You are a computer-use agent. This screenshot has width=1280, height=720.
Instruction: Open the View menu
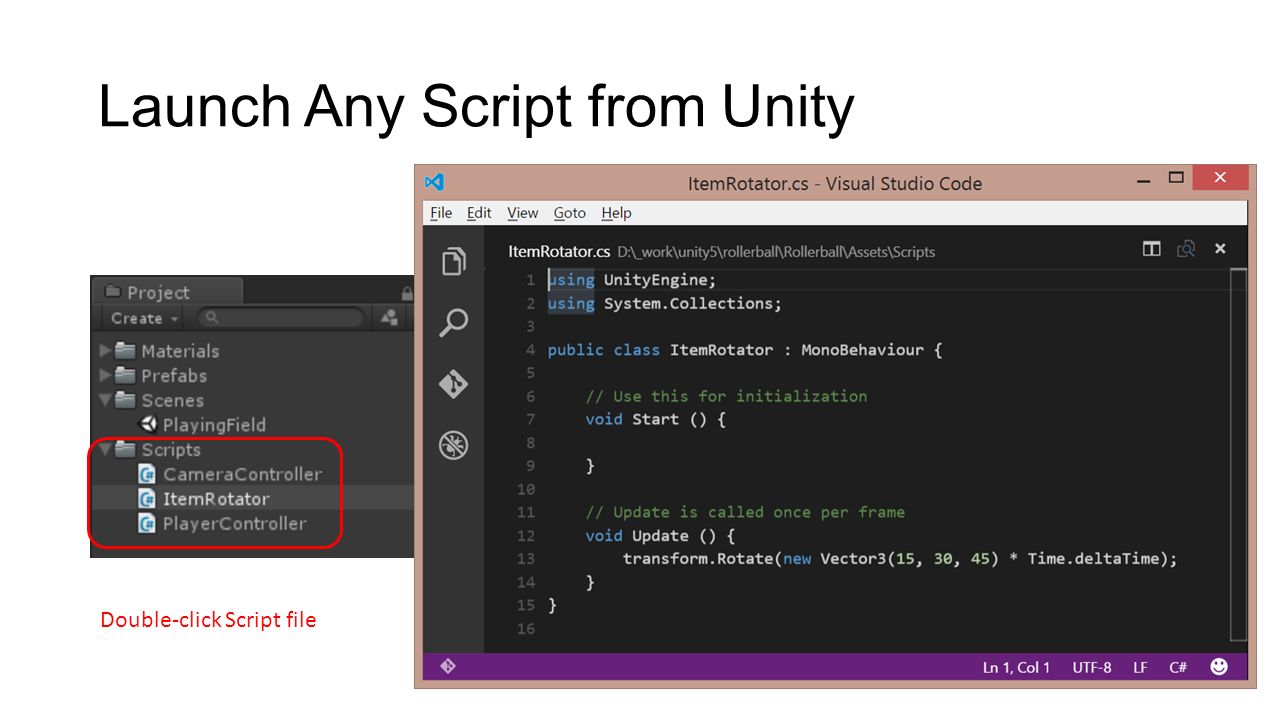(522, 213)
